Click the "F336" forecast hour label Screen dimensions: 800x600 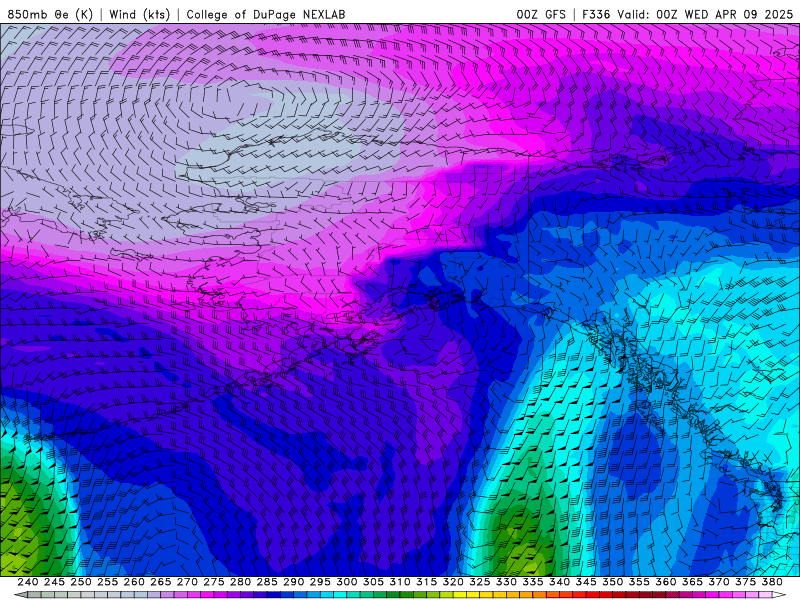596,14
